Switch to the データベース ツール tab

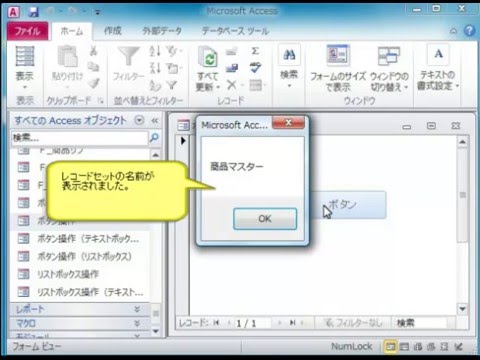[x=235, y=31]
